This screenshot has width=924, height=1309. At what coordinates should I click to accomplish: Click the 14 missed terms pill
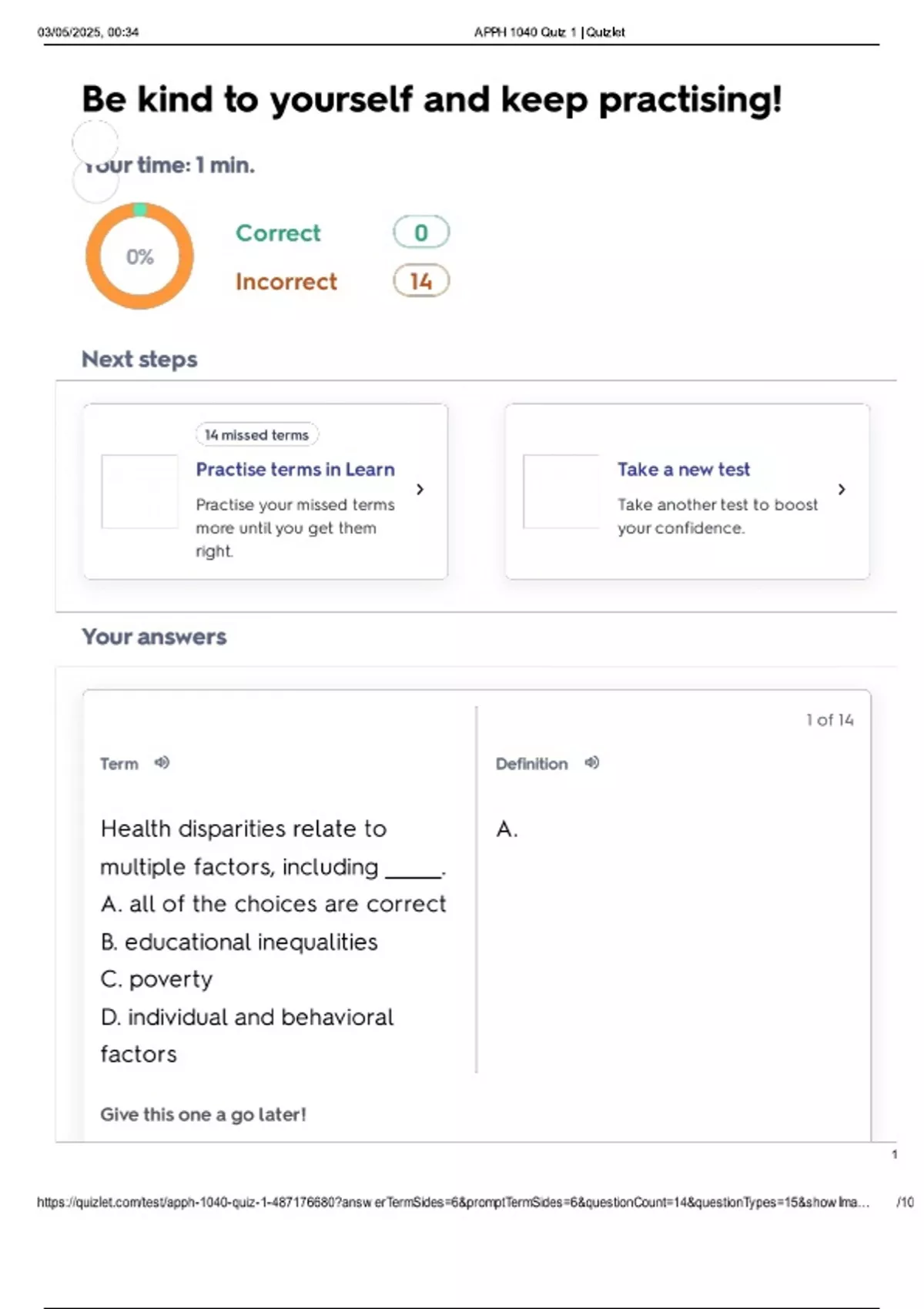click(x=256, y=435)
